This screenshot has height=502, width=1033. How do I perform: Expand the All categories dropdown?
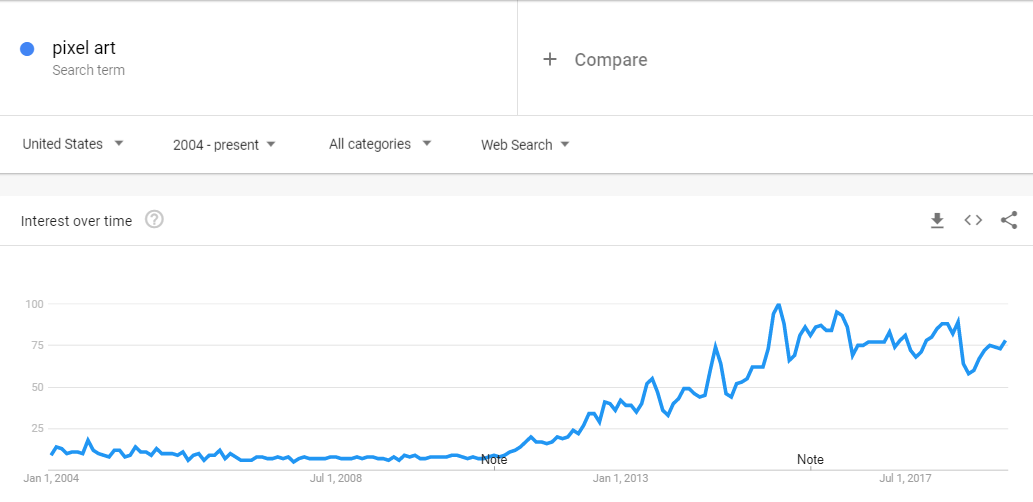tap(380, 144)
